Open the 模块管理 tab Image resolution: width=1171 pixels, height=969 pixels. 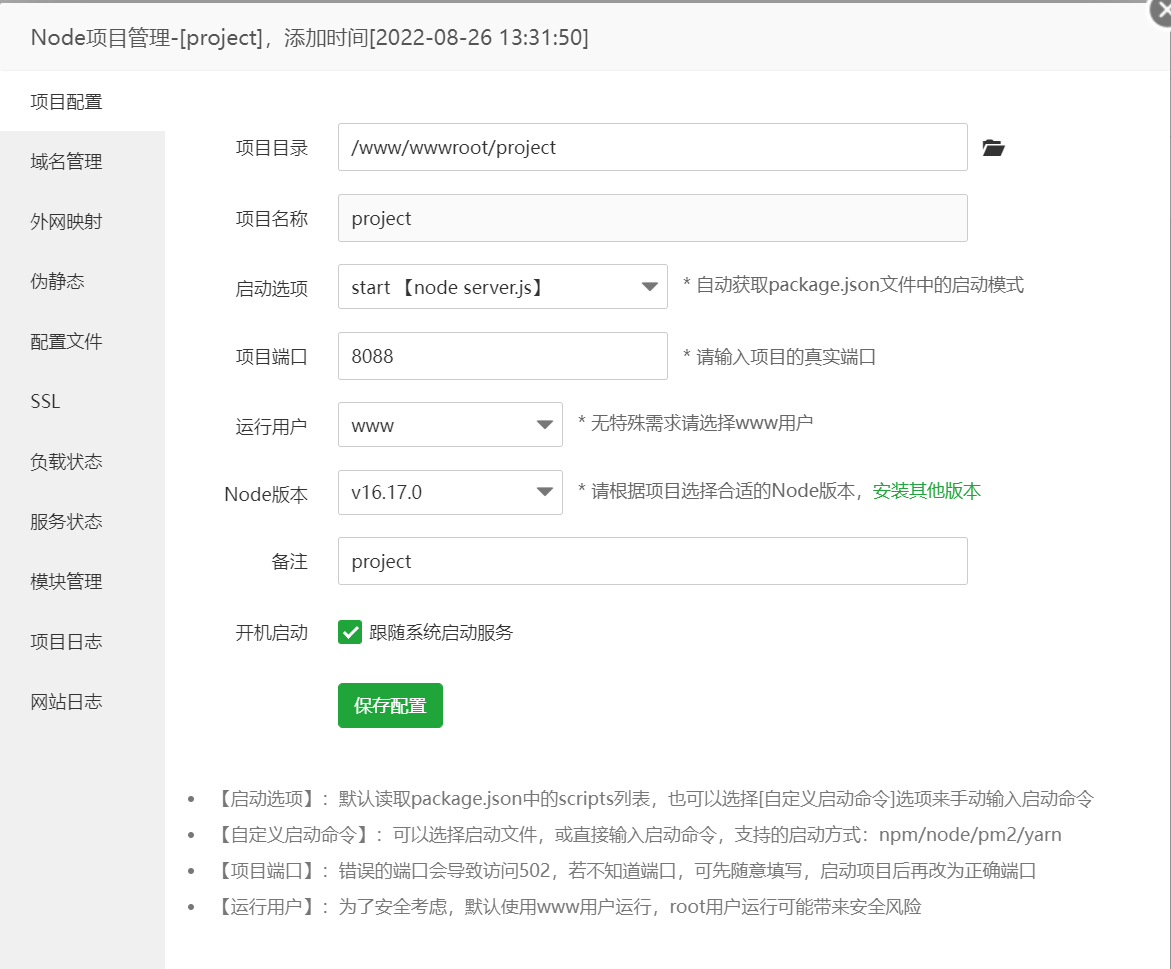click(x=66, y=582)
